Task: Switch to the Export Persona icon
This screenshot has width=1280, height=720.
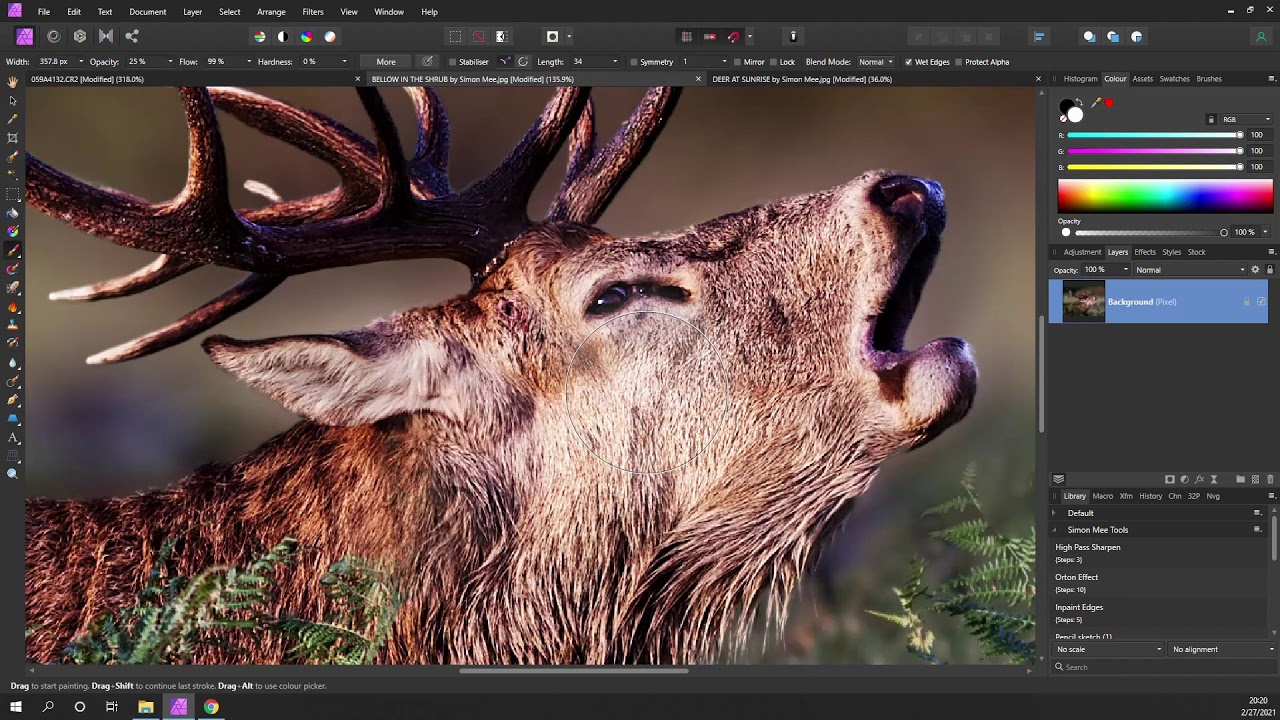Action: [132, 36]
